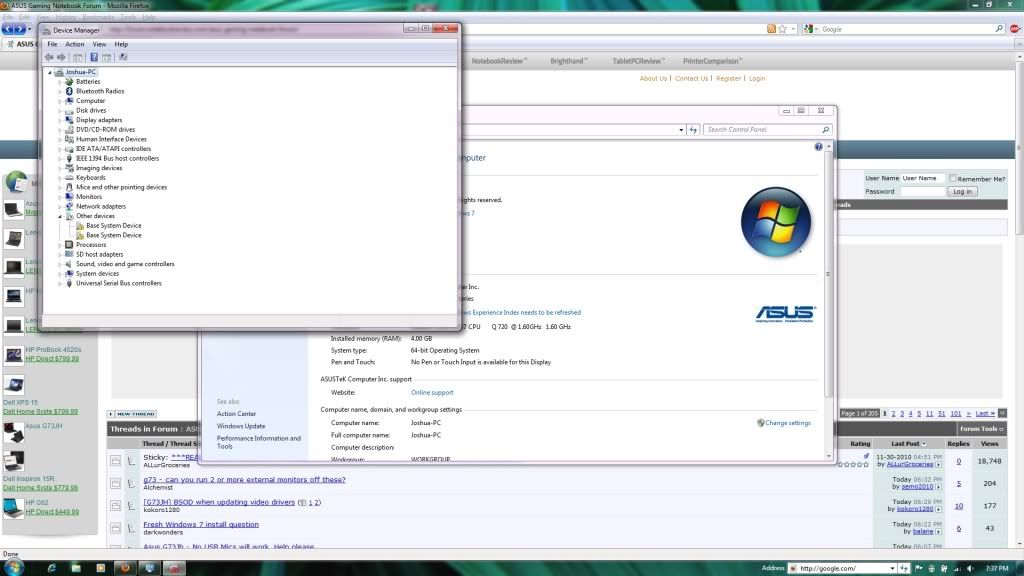Open the Register link on the forum header
This screenshot has width=1024, height=576.
[728, 78]
